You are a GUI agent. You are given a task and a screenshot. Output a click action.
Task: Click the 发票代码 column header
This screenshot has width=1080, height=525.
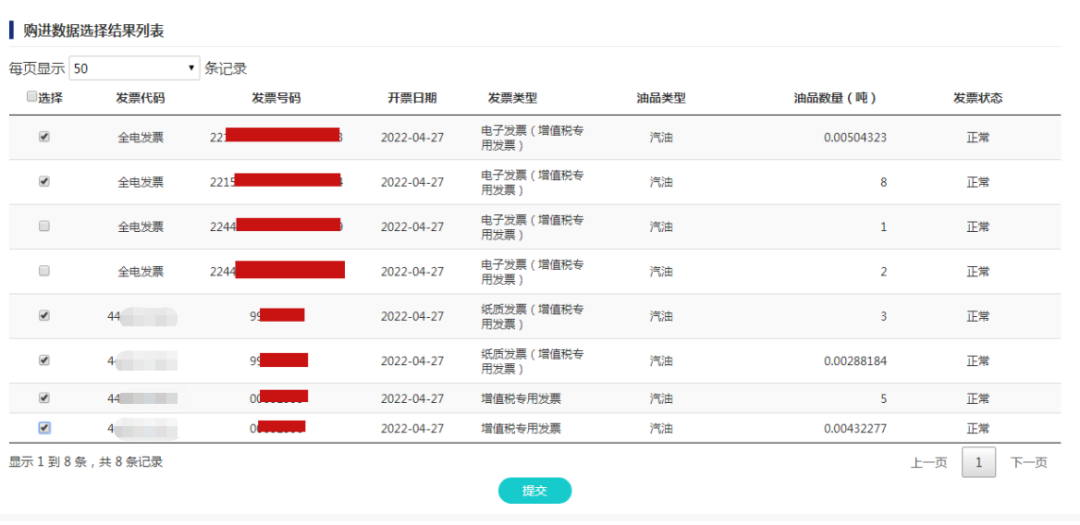[140, 98]
